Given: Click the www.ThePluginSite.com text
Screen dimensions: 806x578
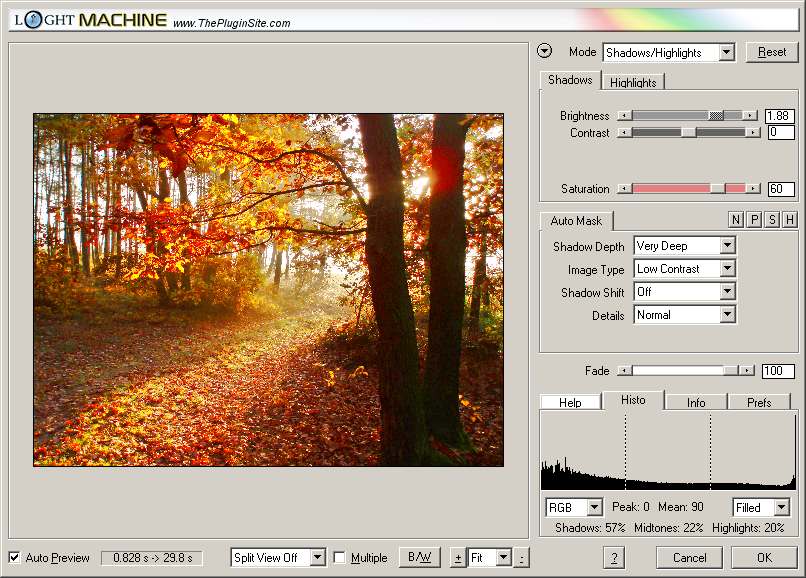Looking at the screenshot, I should (x=232, y=23).
